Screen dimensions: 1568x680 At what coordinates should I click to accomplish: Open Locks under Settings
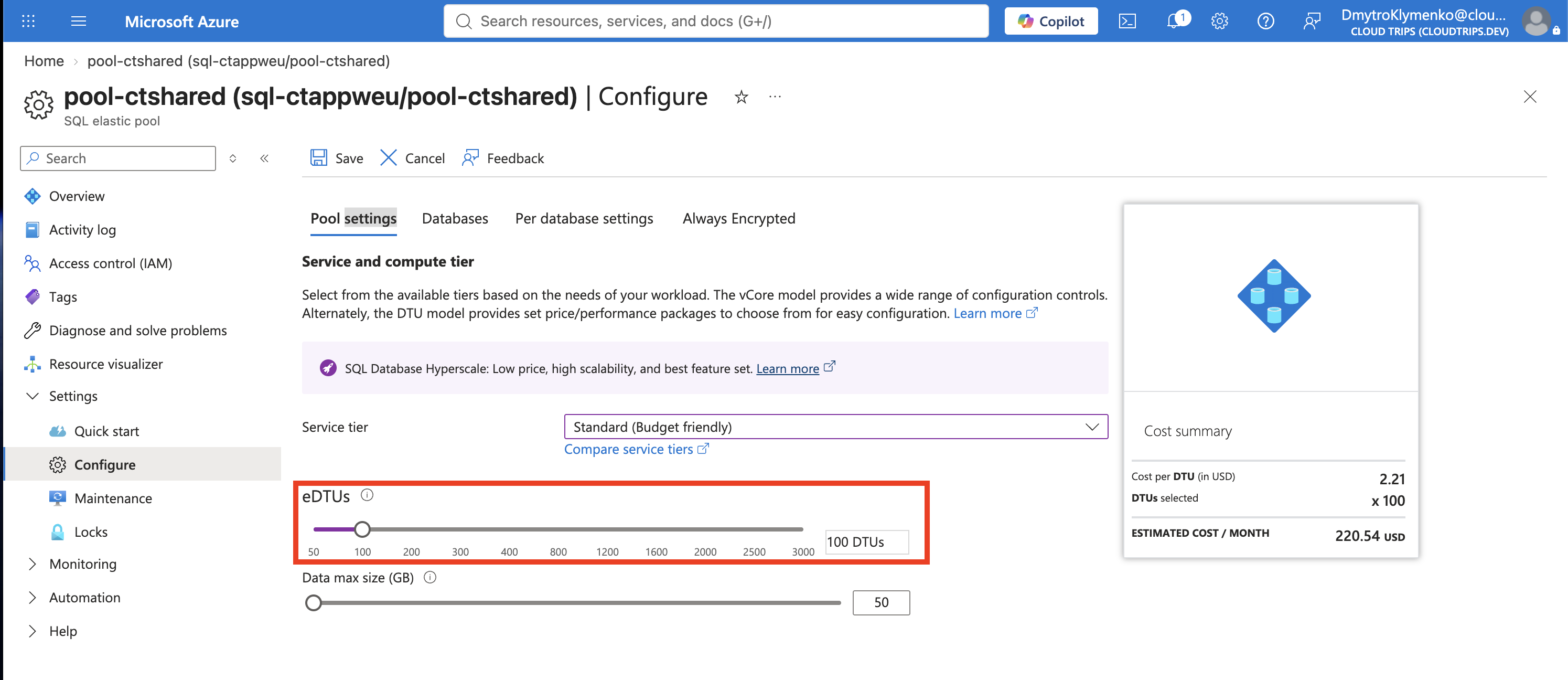pyautogui.click(x=90, y=532)
